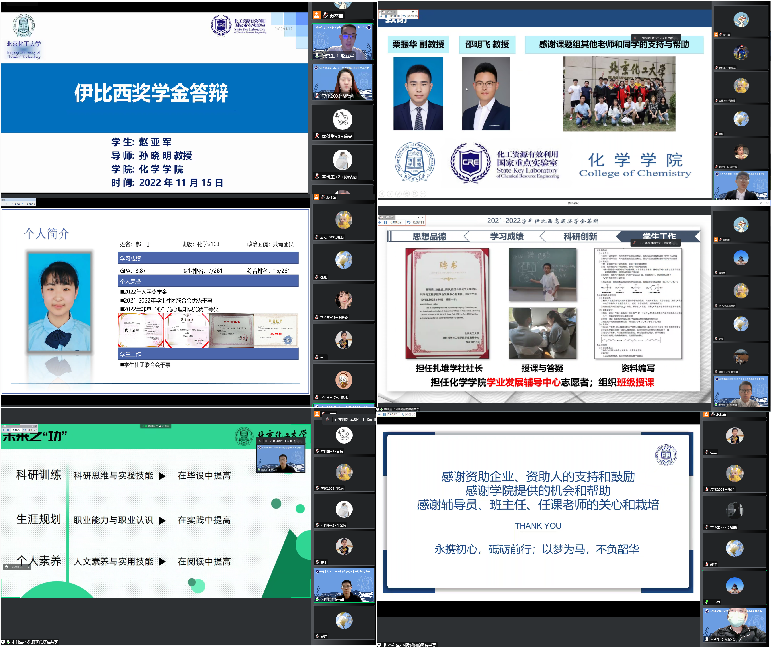Click the round university seal beside CRE logo
Viewport: 772px width, 647px height.
point(413,162)
